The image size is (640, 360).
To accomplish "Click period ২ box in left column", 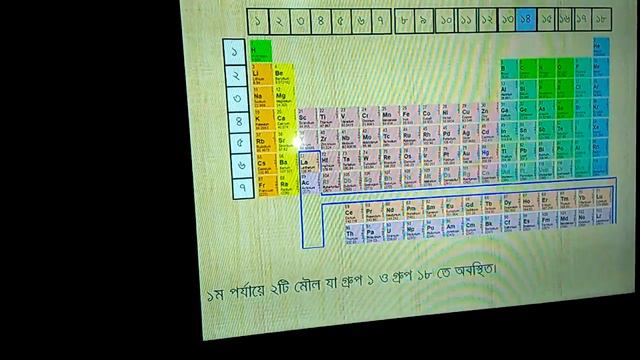I will coord(236,75).
